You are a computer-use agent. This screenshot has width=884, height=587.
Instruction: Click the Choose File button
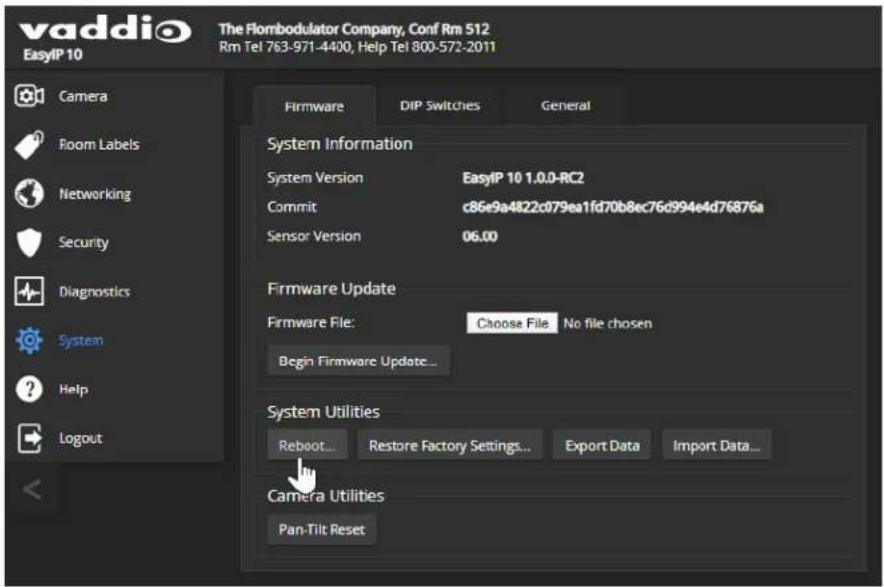click(x=512, y=323)
